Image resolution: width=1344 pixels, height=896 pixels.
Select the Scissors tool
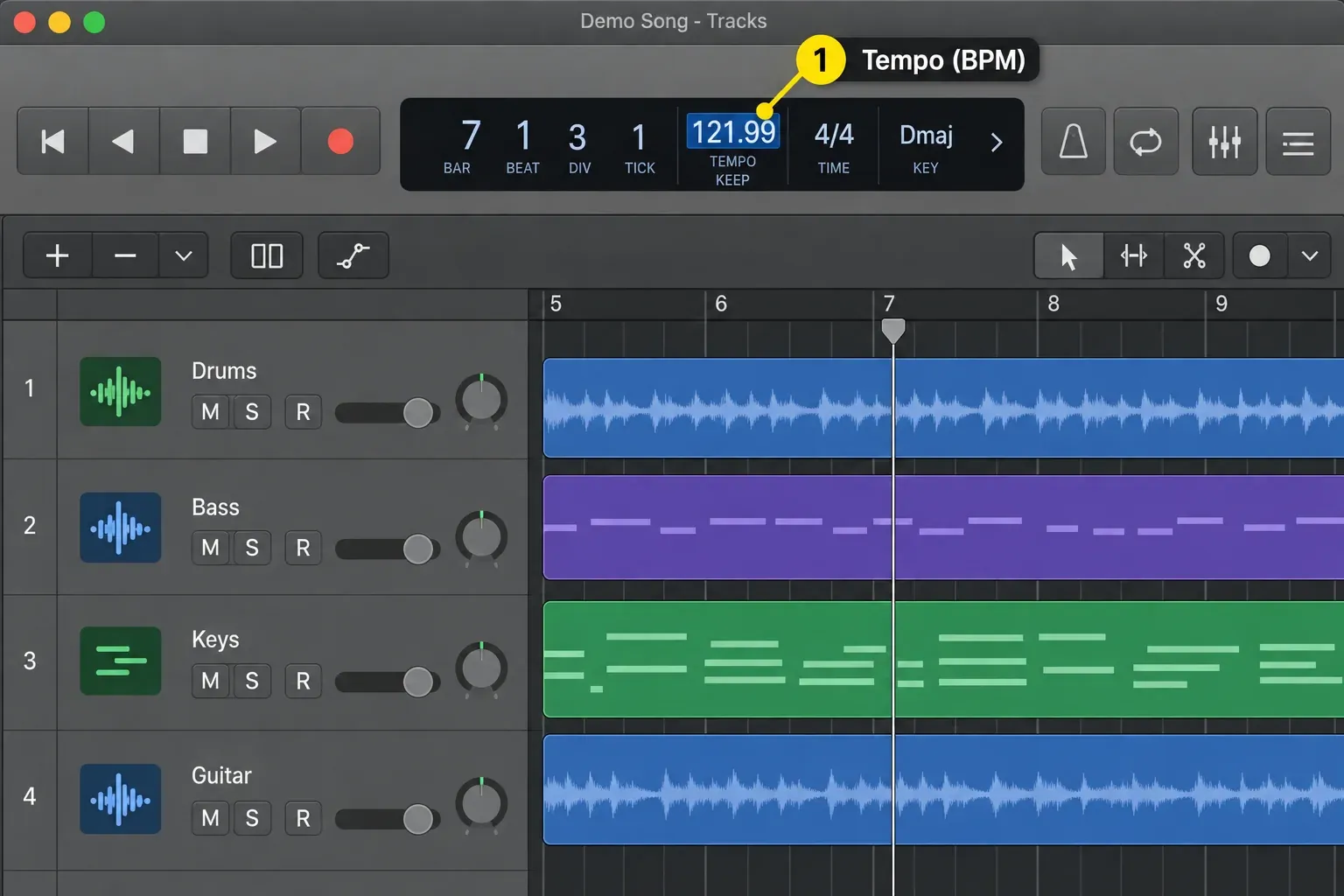point(1194,255)
